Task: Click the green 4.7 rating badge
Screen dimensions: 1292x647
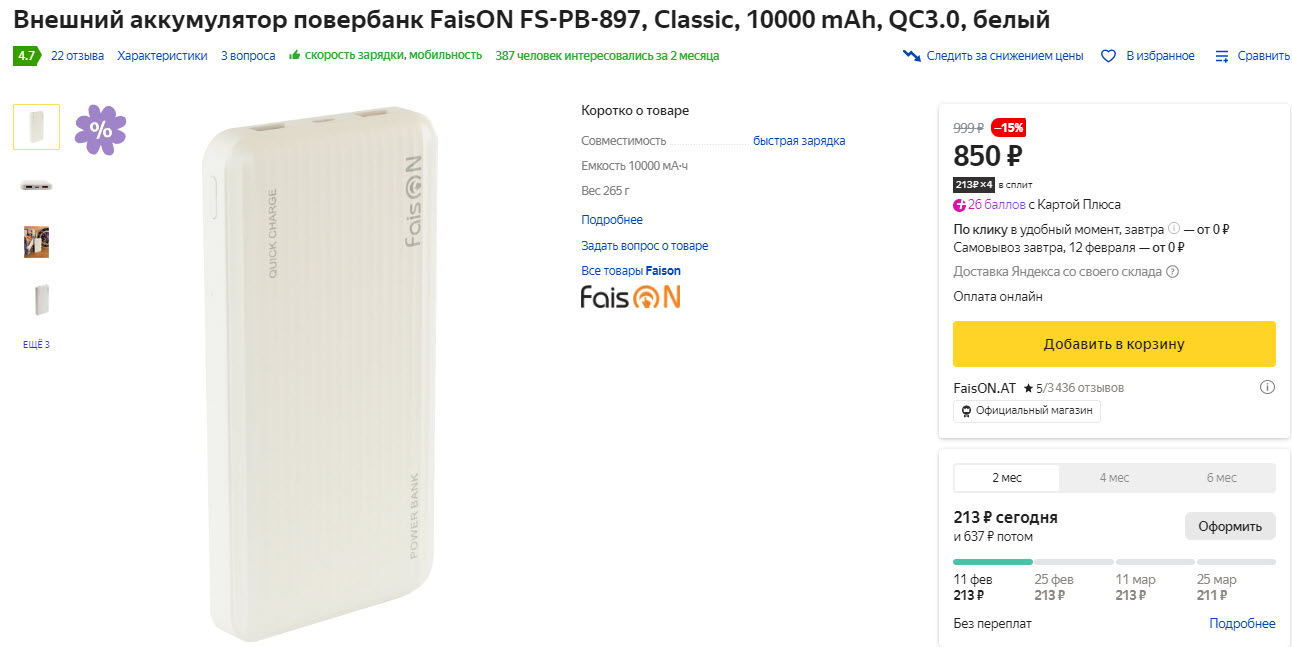Action: pyautogui.click(x=26, y=56)
